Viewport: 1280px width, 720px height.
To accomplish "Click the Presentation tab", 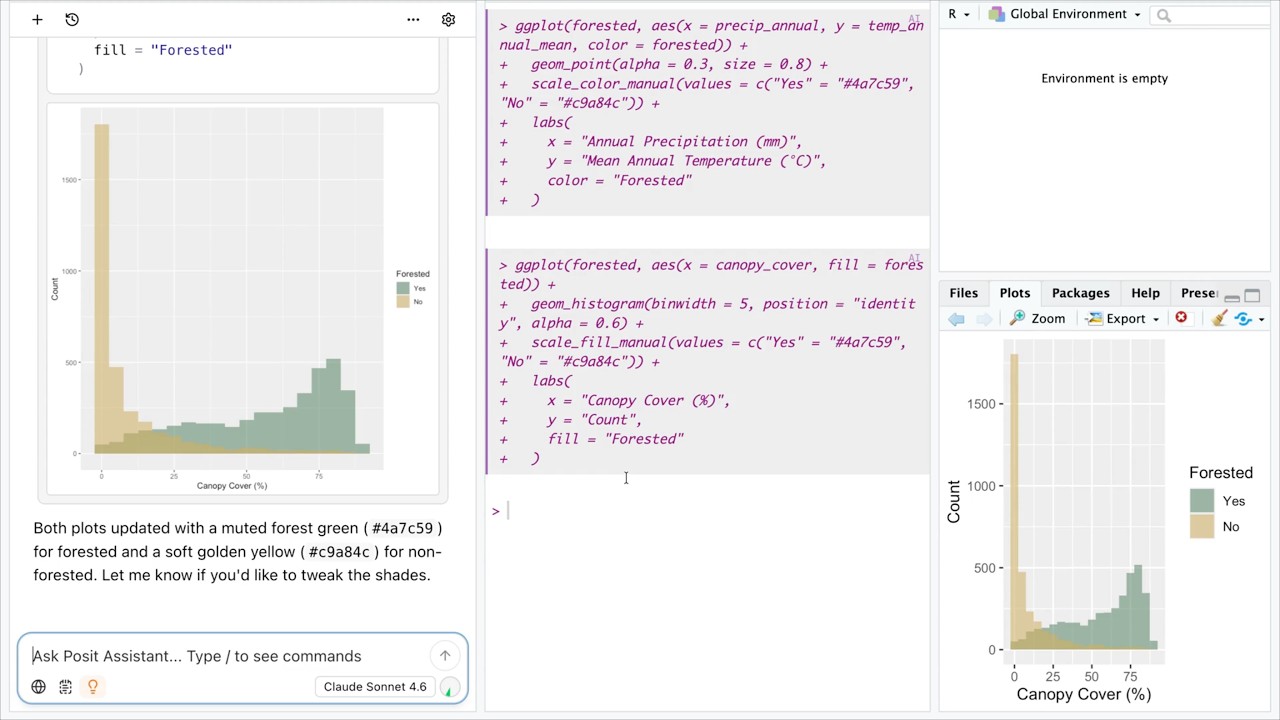I will pos(1198,293).
